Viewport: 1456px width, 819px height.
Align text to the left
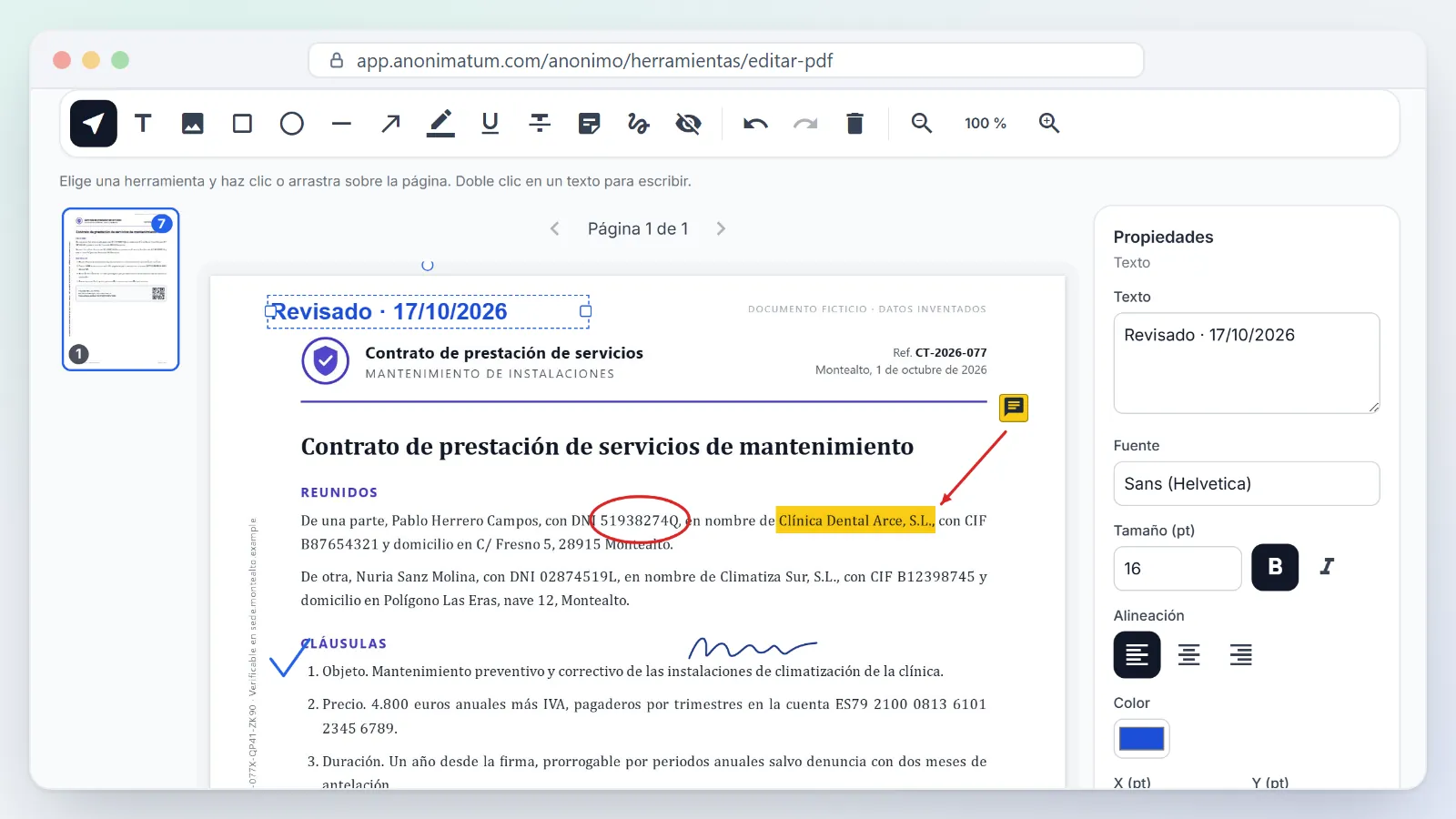click(1137, 655)
